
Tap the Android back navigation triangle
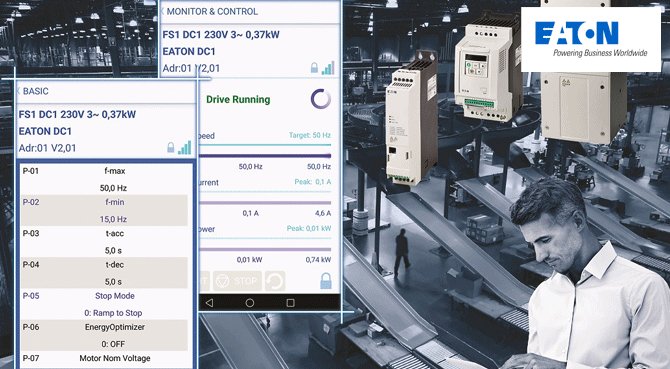point(209,303)
